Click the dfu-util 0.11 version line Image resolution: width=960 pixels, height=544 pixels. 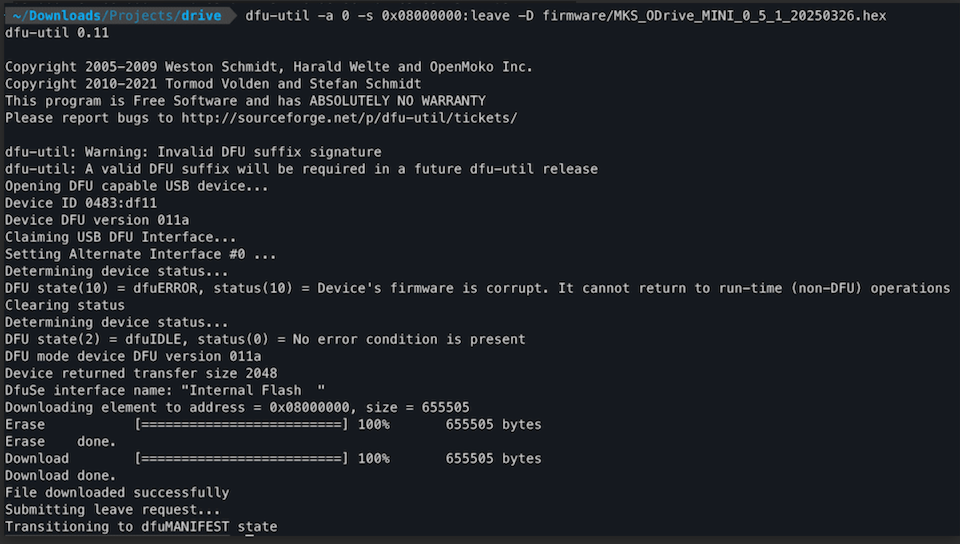click(x=57, y=33)
